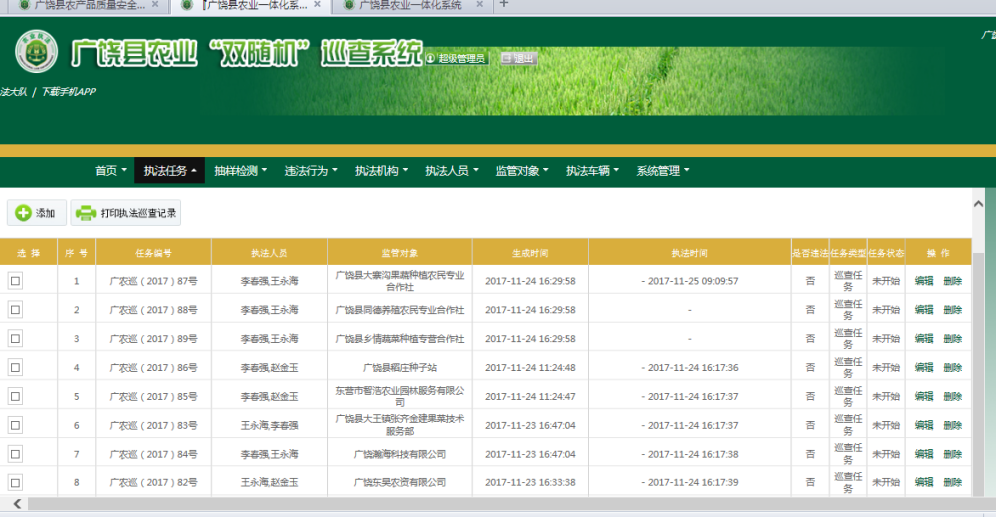
Task: Click the 下载手机APP link
Action: [x=68, y=92]
